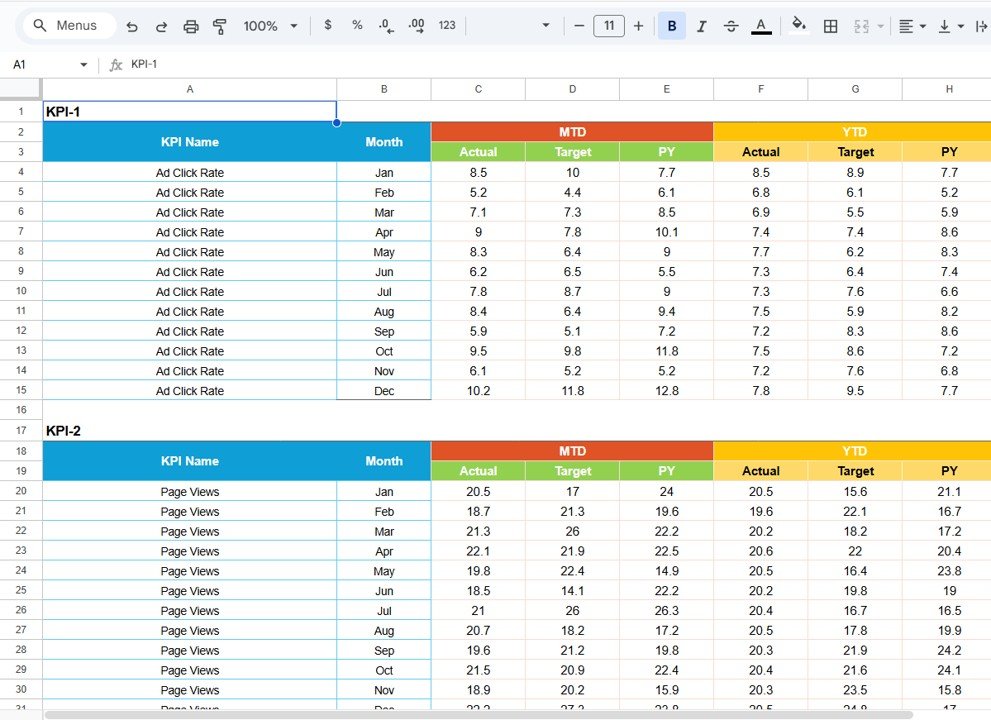The width and height of the screenshot is (991, 720).
Task: Toggle italic formatting
Action: tap(701, 25)
